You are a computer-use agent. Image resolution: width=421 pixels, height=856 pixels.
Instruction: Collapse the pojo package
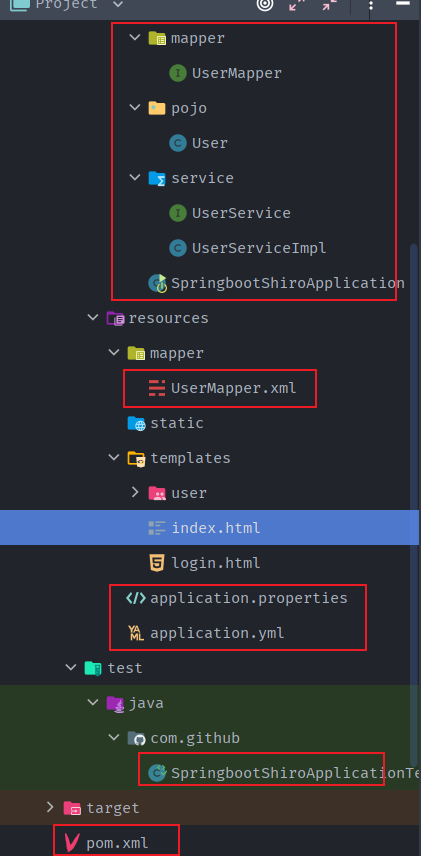tap(135, 108)
